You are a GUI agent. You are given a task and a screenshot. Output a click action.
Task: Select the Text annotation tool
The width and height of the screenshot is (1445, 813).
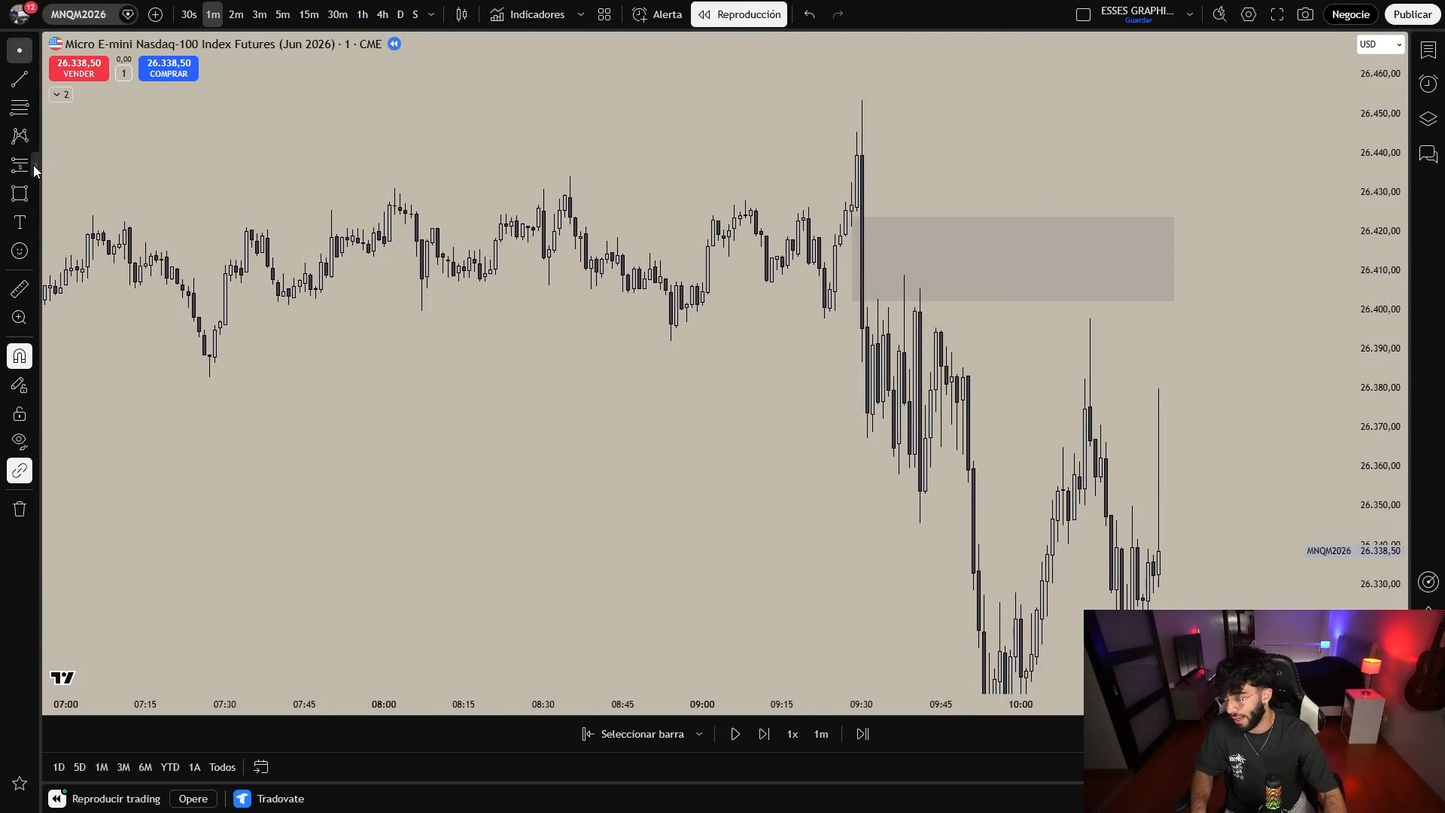pos(19,222)
